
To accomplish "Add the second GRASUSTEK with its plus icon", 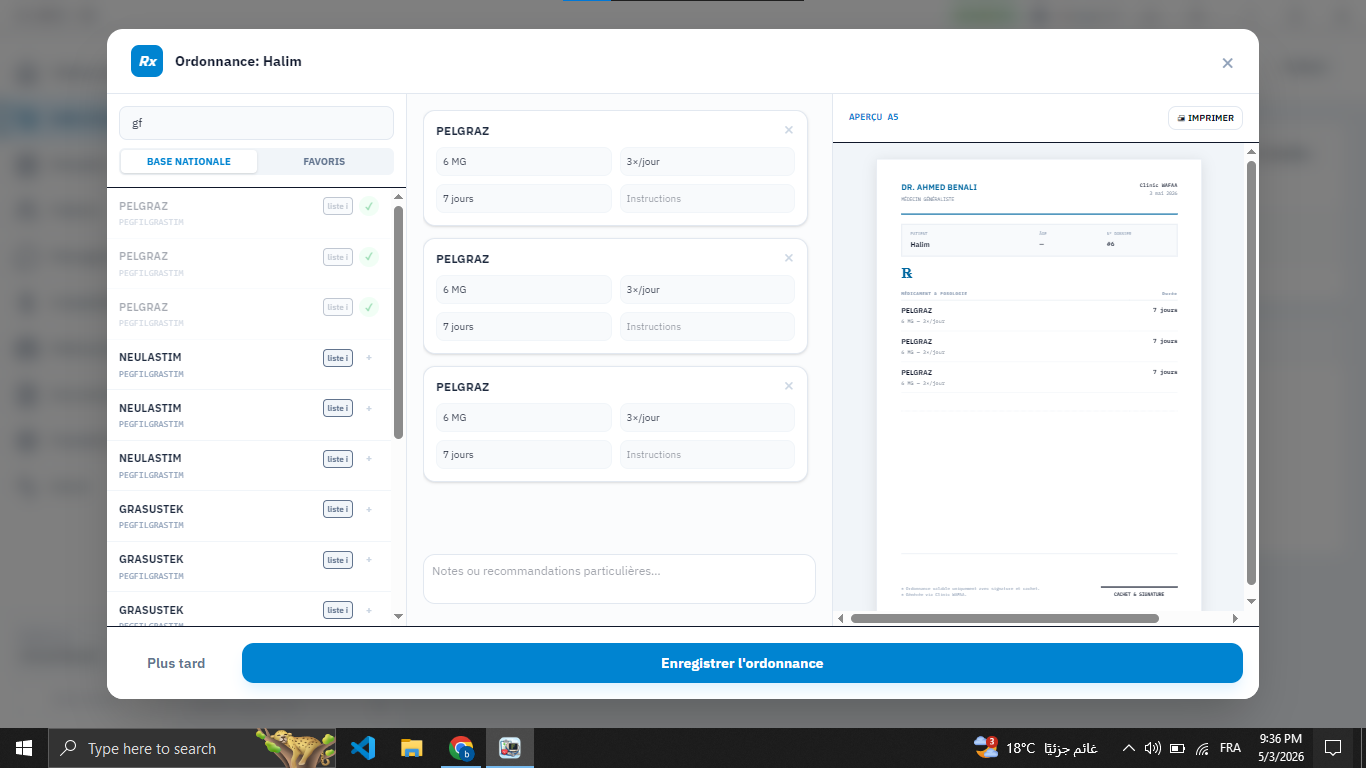I will [369, 560].
